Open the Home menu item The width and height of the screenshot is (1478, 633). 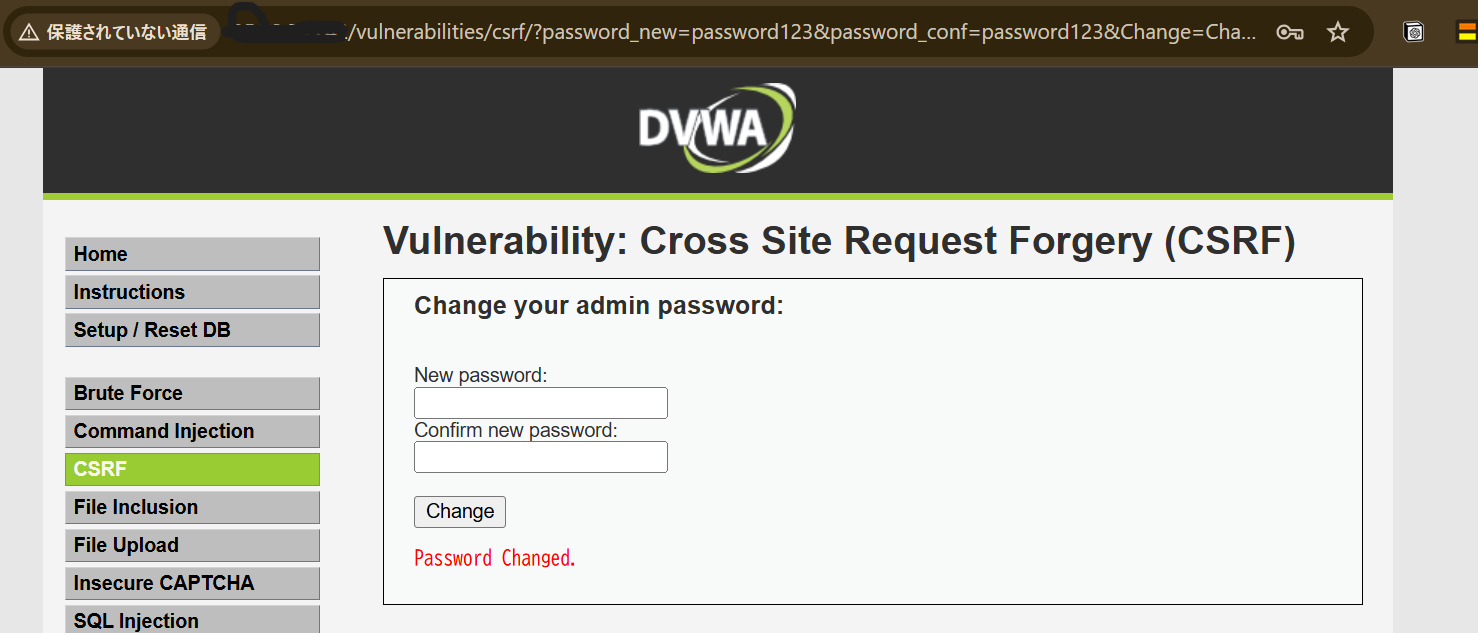click(192, 254)
